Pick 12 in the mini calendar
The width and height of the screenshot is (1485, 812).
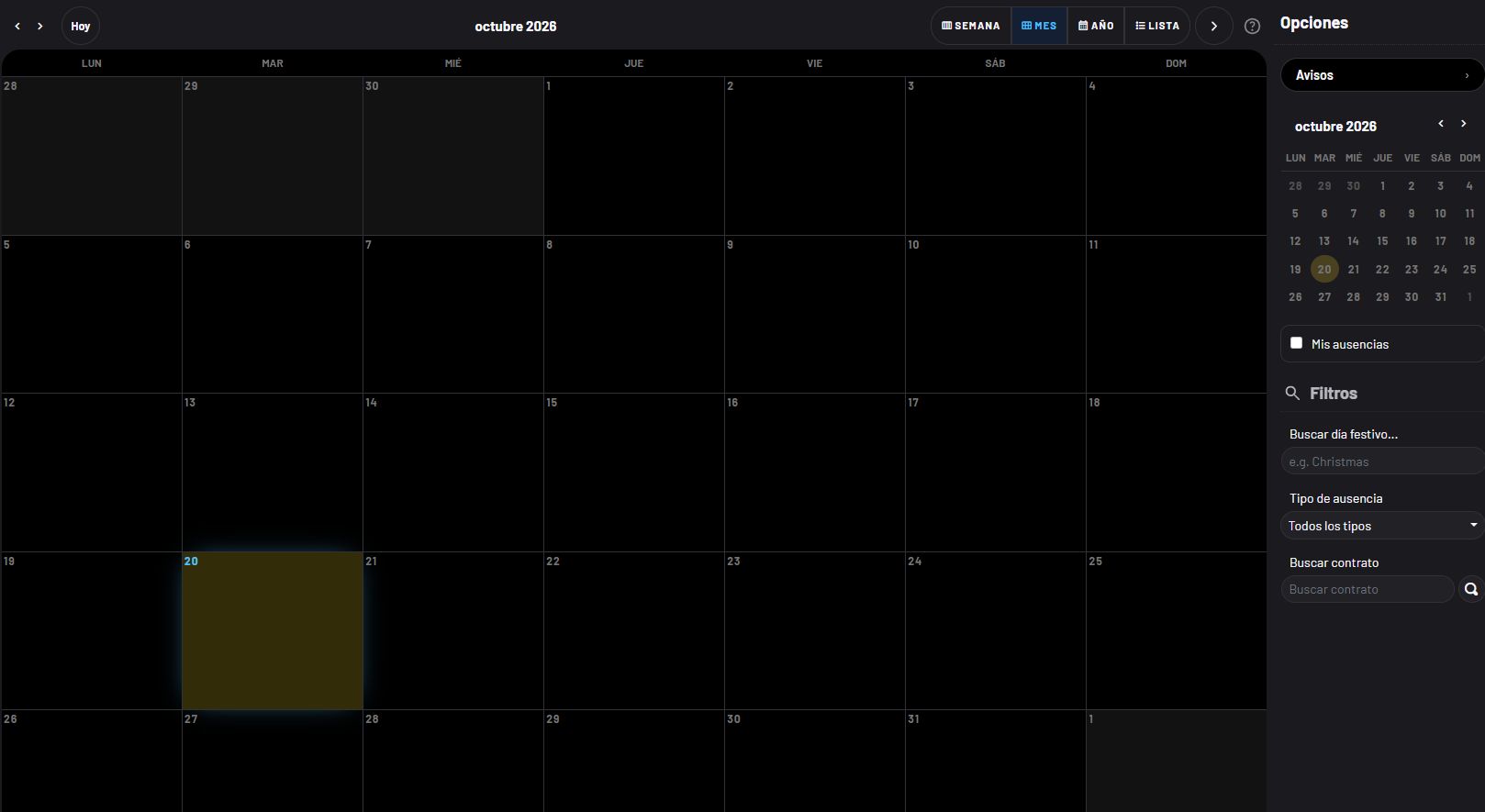click(x=1295, y=241)
